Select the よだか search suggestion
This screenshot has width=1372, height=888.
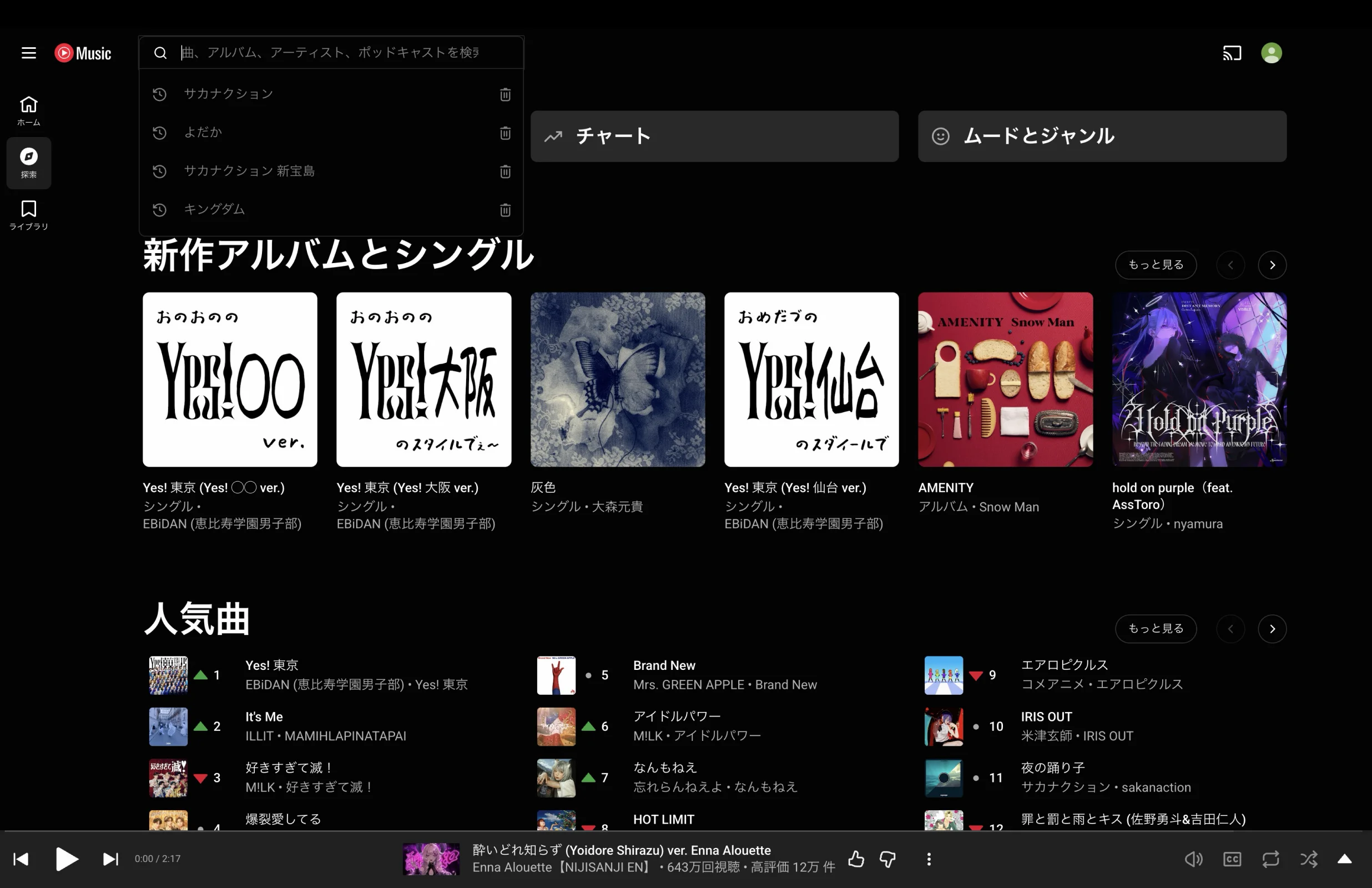coord(331,133)
